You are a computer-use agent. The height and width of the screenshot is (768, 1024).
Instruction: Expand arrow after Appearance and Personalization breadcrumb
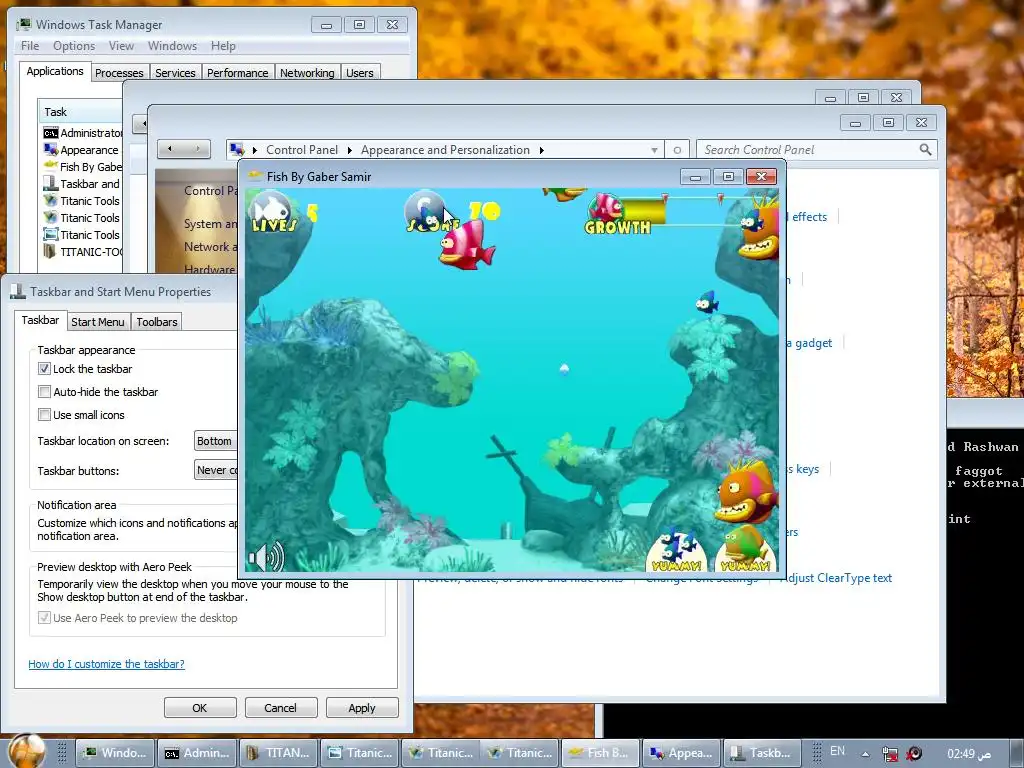pyautogui.click(x=541, y=150)
